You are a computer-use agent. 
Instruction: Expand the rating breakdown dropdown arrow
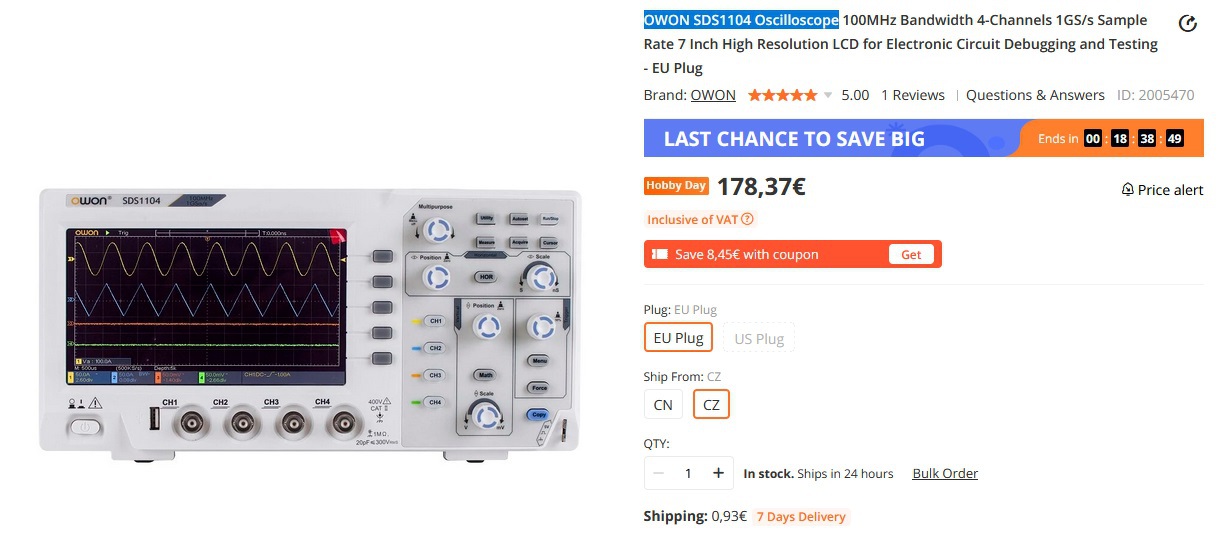point(828,96)
